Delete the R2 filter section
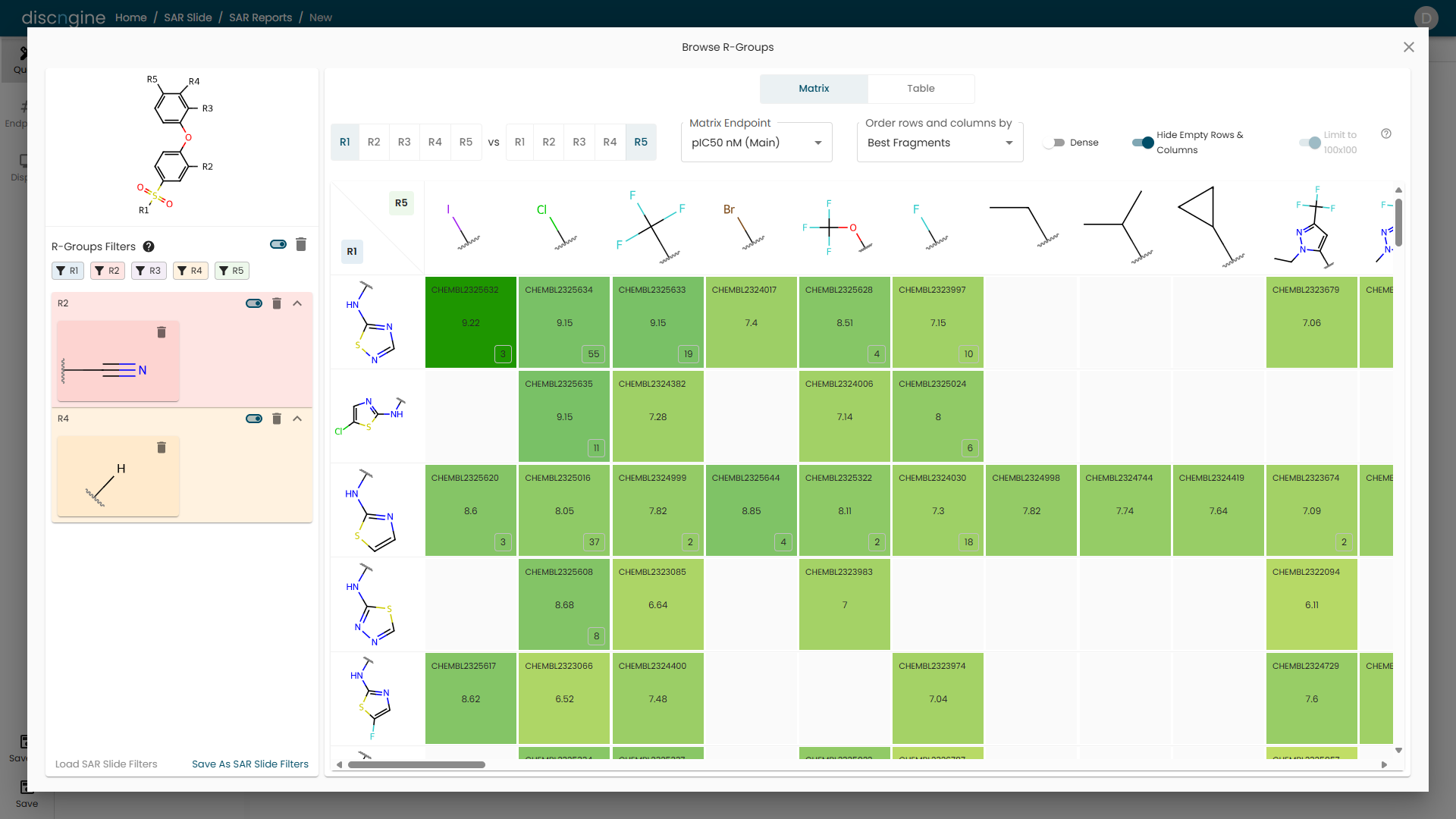The image size is (1456, 819). pyautogui.click(x=277, y=303)
